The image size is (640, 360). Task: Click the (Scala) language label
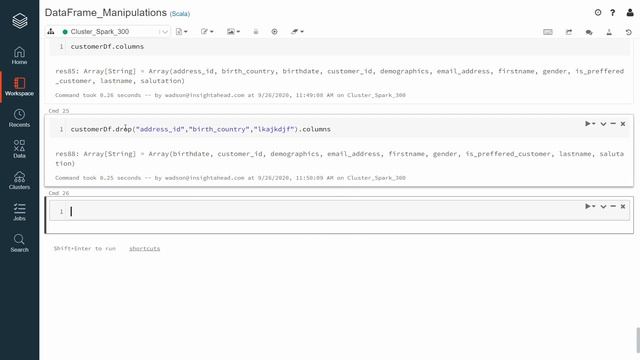(x=180, y=14)
